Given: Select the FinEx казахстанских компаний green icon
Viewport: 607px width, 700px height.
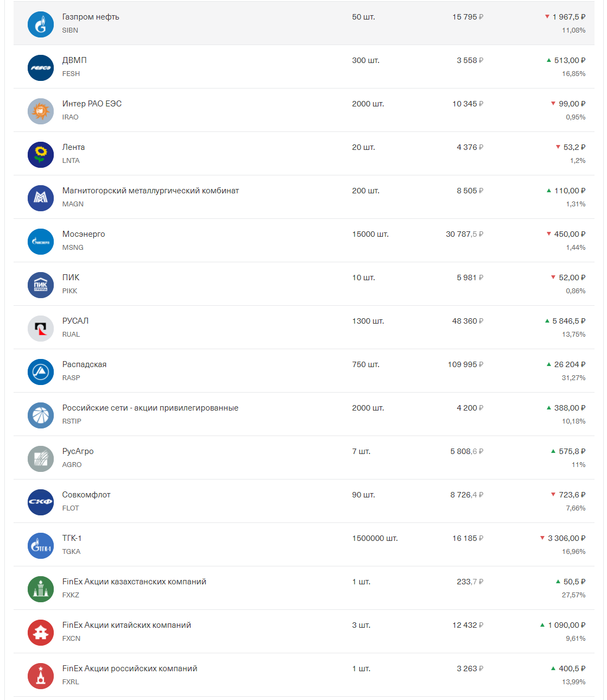Looking at the screenshot, I should point(41,589).
